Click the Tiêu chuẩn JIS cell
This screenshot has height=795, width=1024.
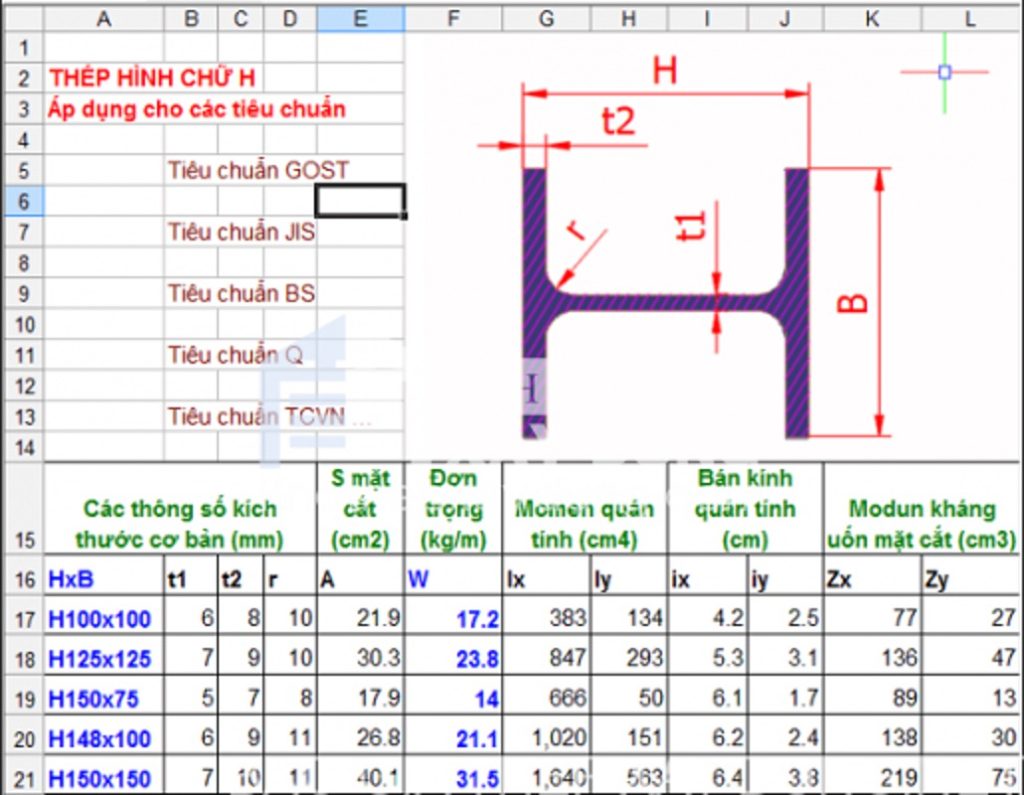click(x=241, y=232)
